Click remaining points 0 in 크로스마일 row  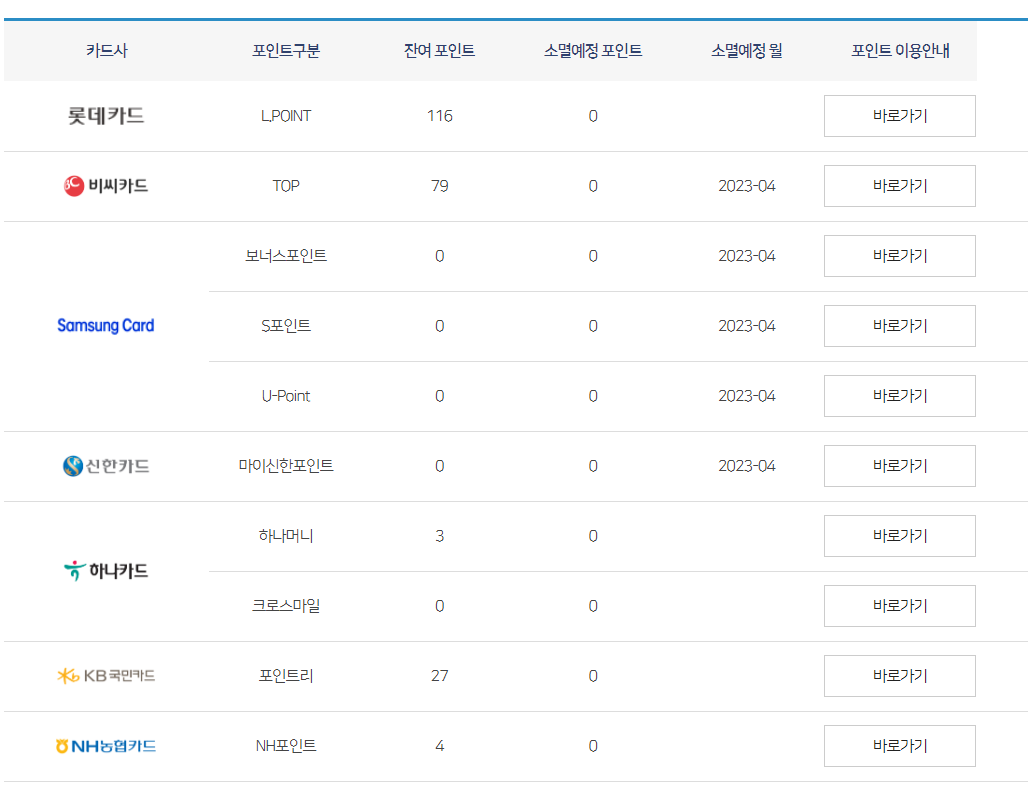tap(439, 606)
